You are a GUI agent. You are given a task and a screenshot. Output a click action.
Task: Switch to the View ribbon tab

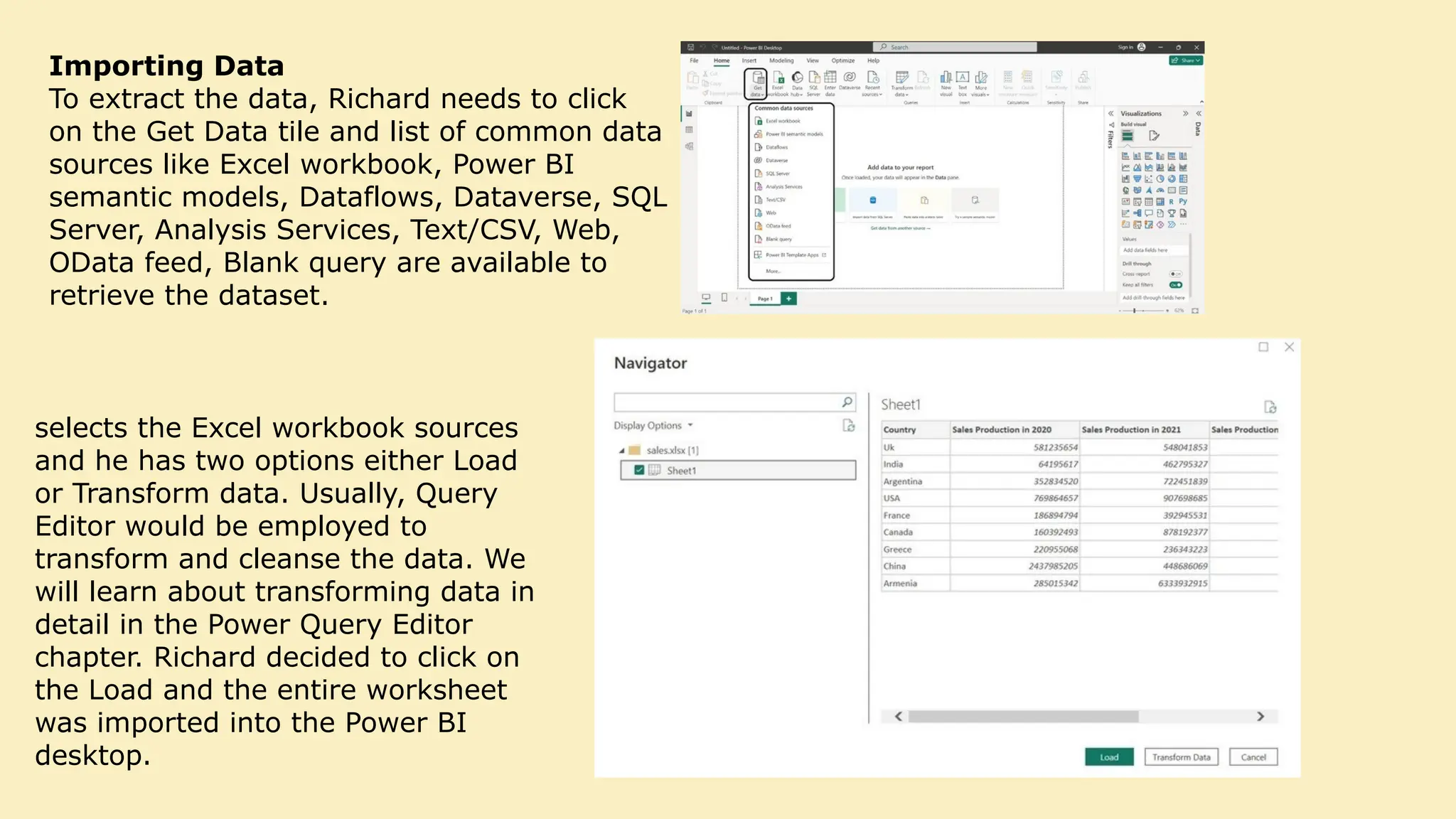click(x=813, y=60)
